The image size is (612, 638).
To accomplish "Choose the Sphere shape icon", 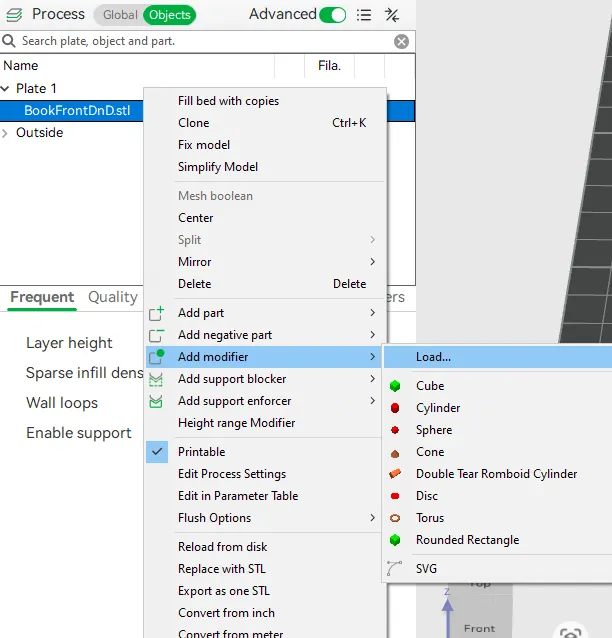I will 395,430.
